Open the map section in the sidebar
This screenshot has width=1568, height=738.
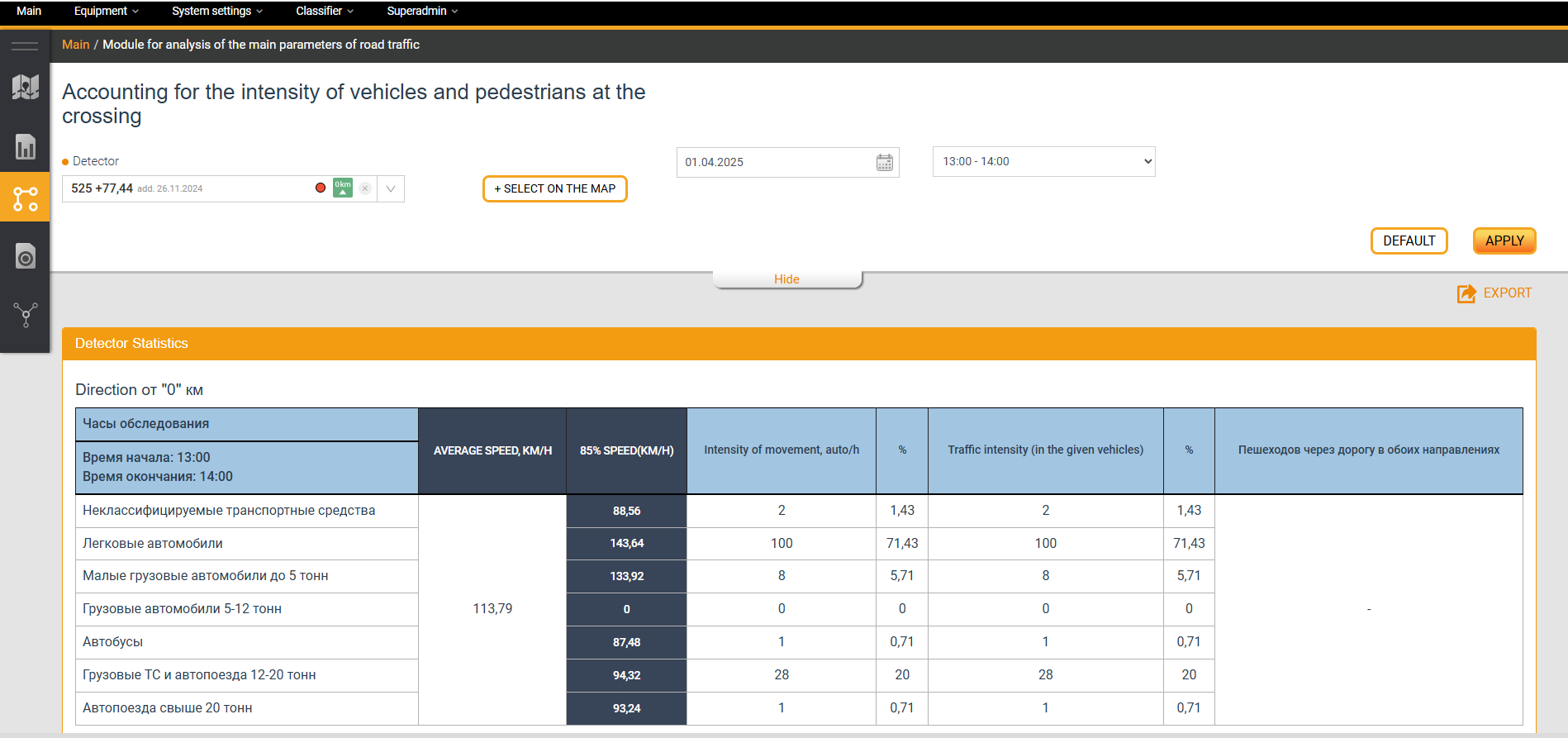coord(25,87)
